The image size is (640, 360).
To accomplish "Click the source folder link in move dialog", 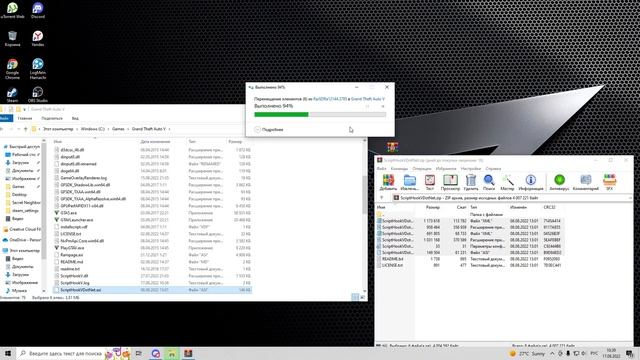I will click(x=330, y=99).
